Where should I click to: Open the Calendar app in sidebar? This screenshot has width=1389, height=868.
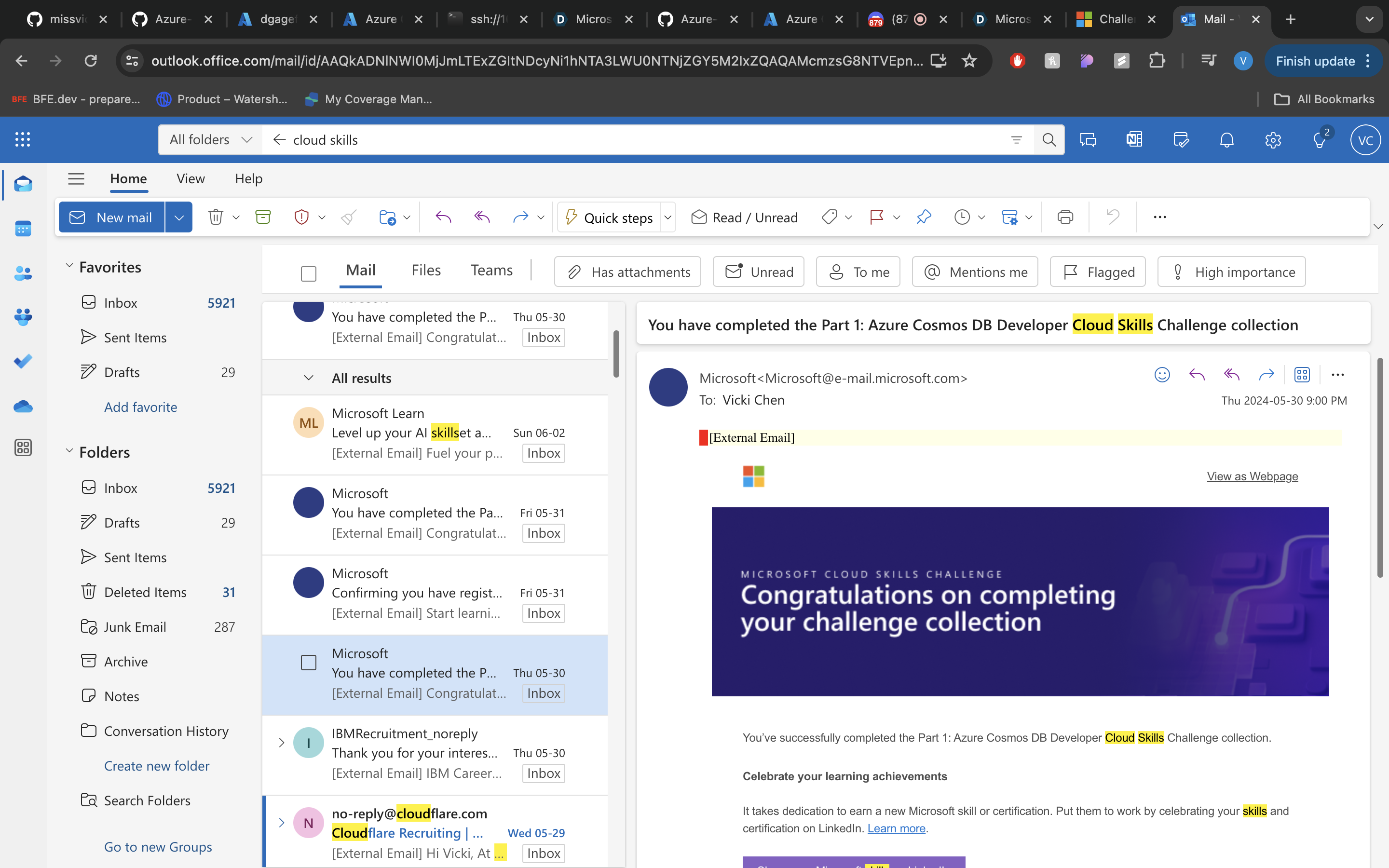tap(23, 229)
